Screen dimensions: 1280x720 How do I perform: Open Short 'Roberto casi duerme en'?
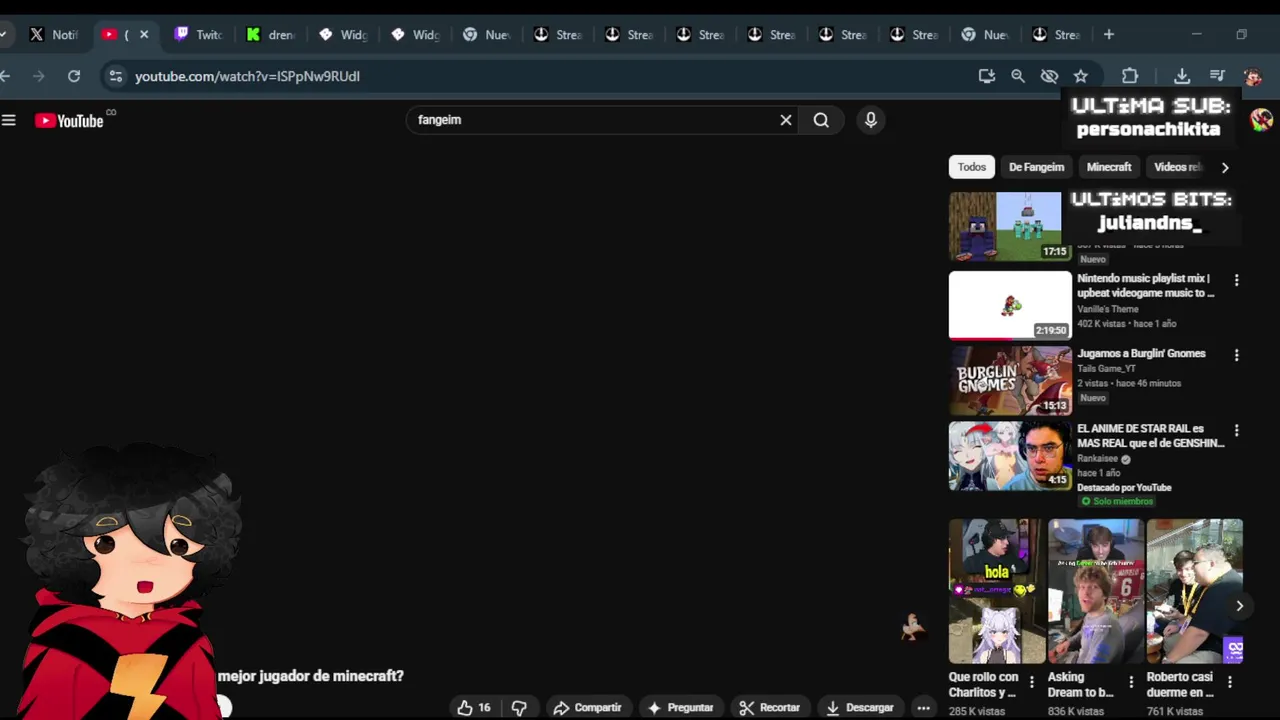tap(1195, 591)
